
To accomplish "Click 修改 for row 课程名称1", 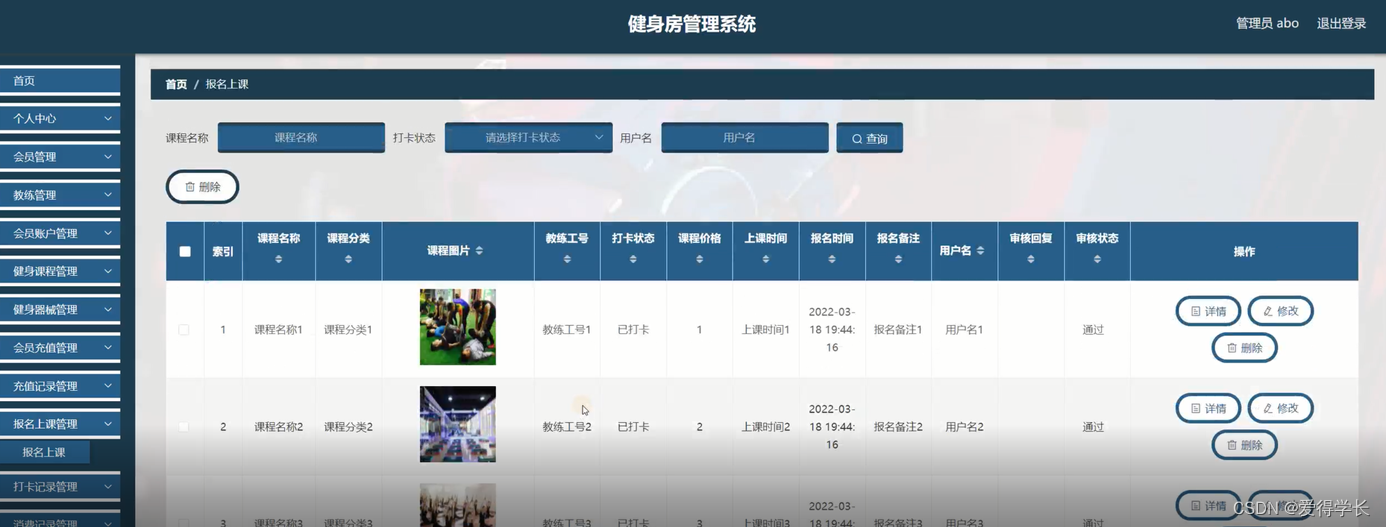I will 1280,311.
